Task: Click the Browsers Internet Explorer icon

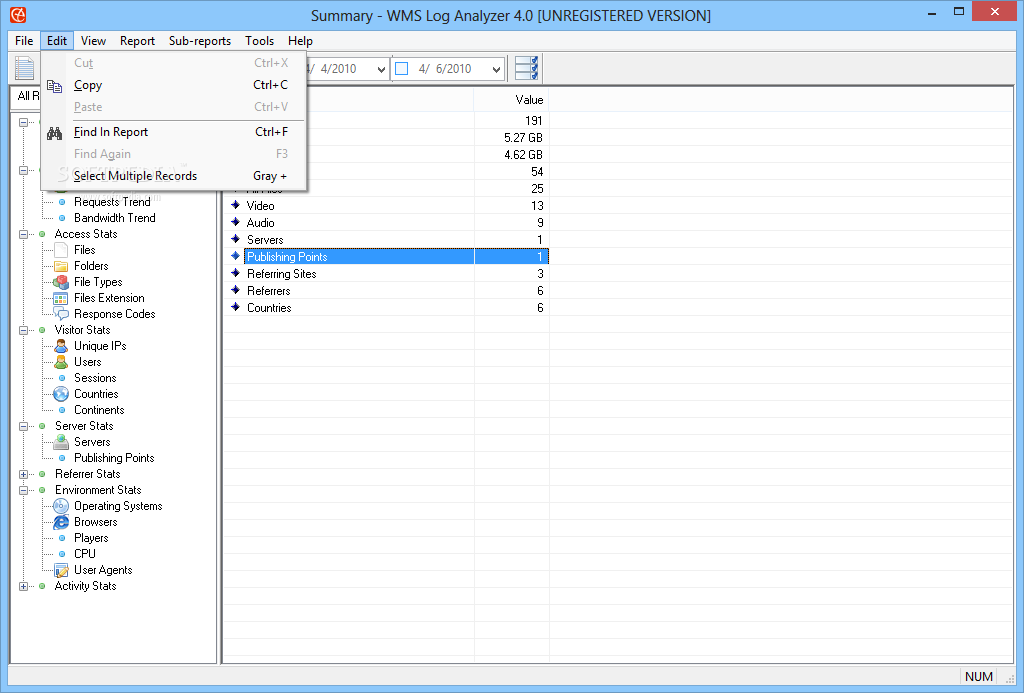Action: point(61,522)
